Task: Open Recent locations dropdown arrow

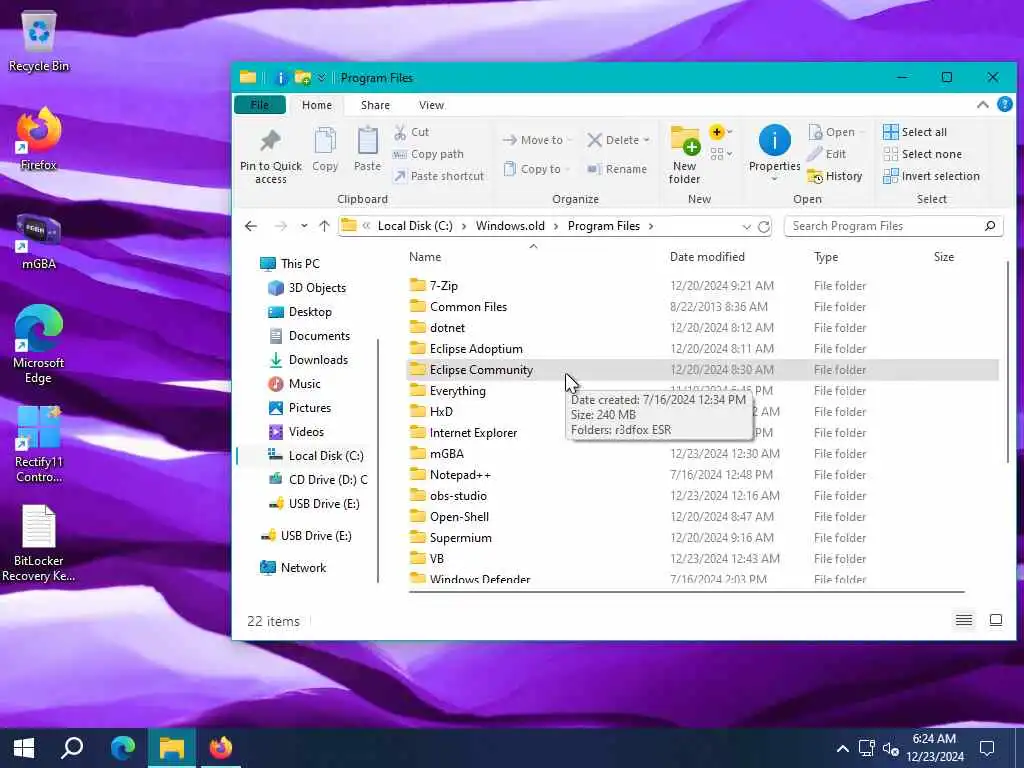Action: pyautogui.click(x=304, y=226)
